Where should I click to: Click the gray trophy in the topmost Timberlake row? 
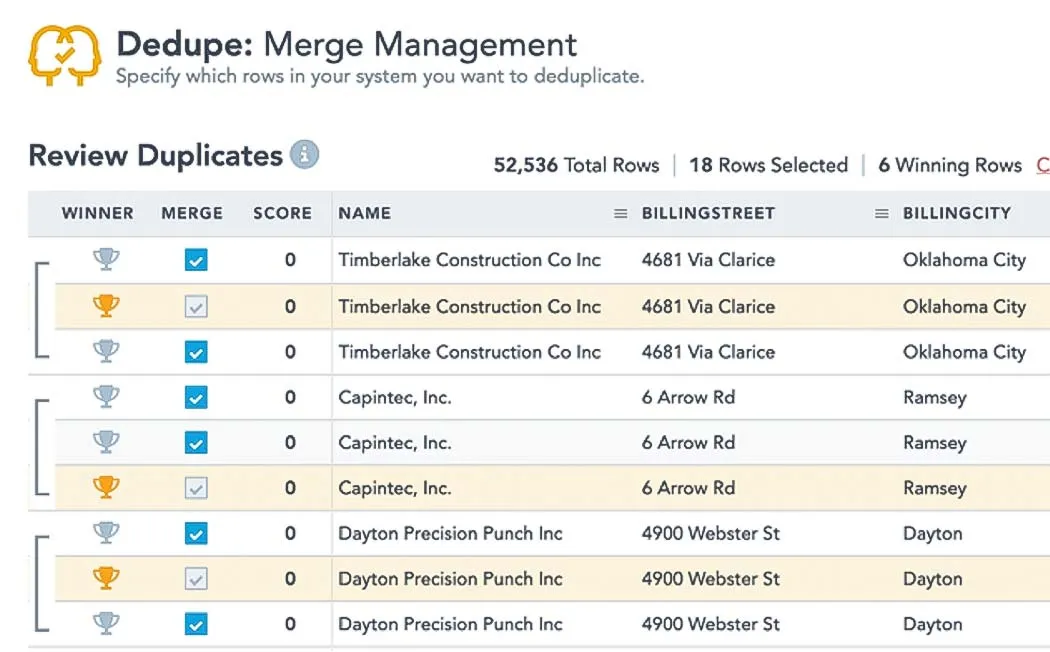[106, 259]
